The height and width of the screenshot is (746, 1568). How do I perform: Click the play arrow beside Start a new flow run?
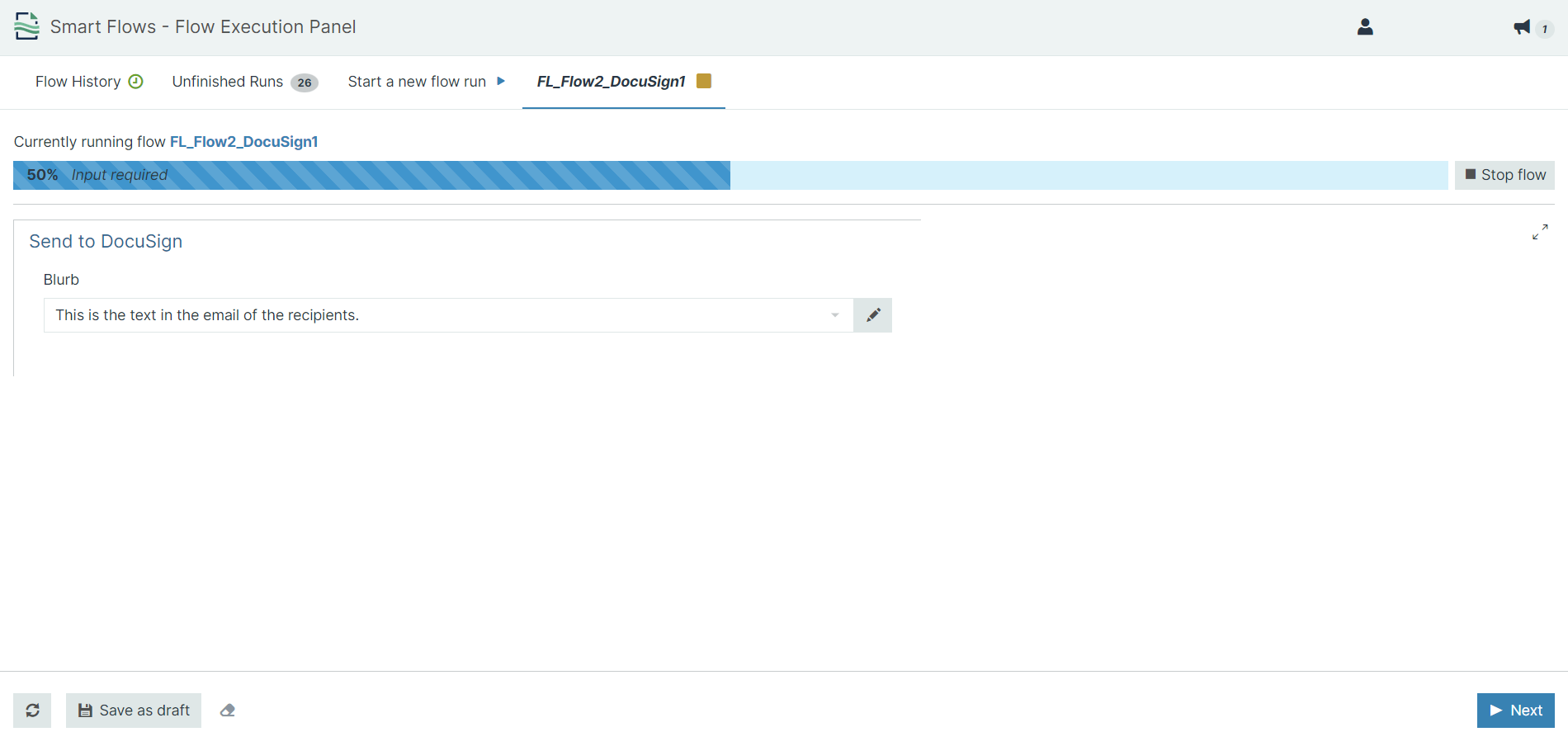501,81
